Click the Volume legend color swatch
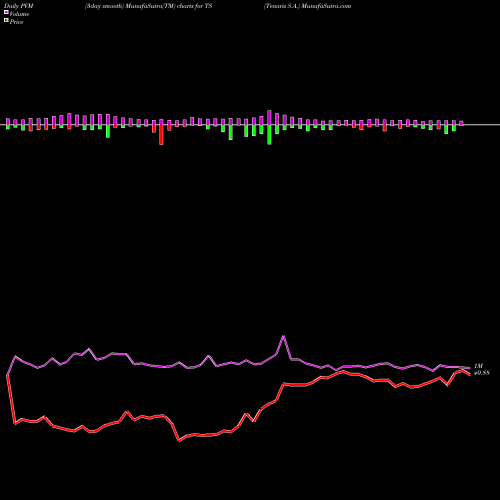This screenshot has height=500, width=500. pyautogui.click(x=6, y=13)
